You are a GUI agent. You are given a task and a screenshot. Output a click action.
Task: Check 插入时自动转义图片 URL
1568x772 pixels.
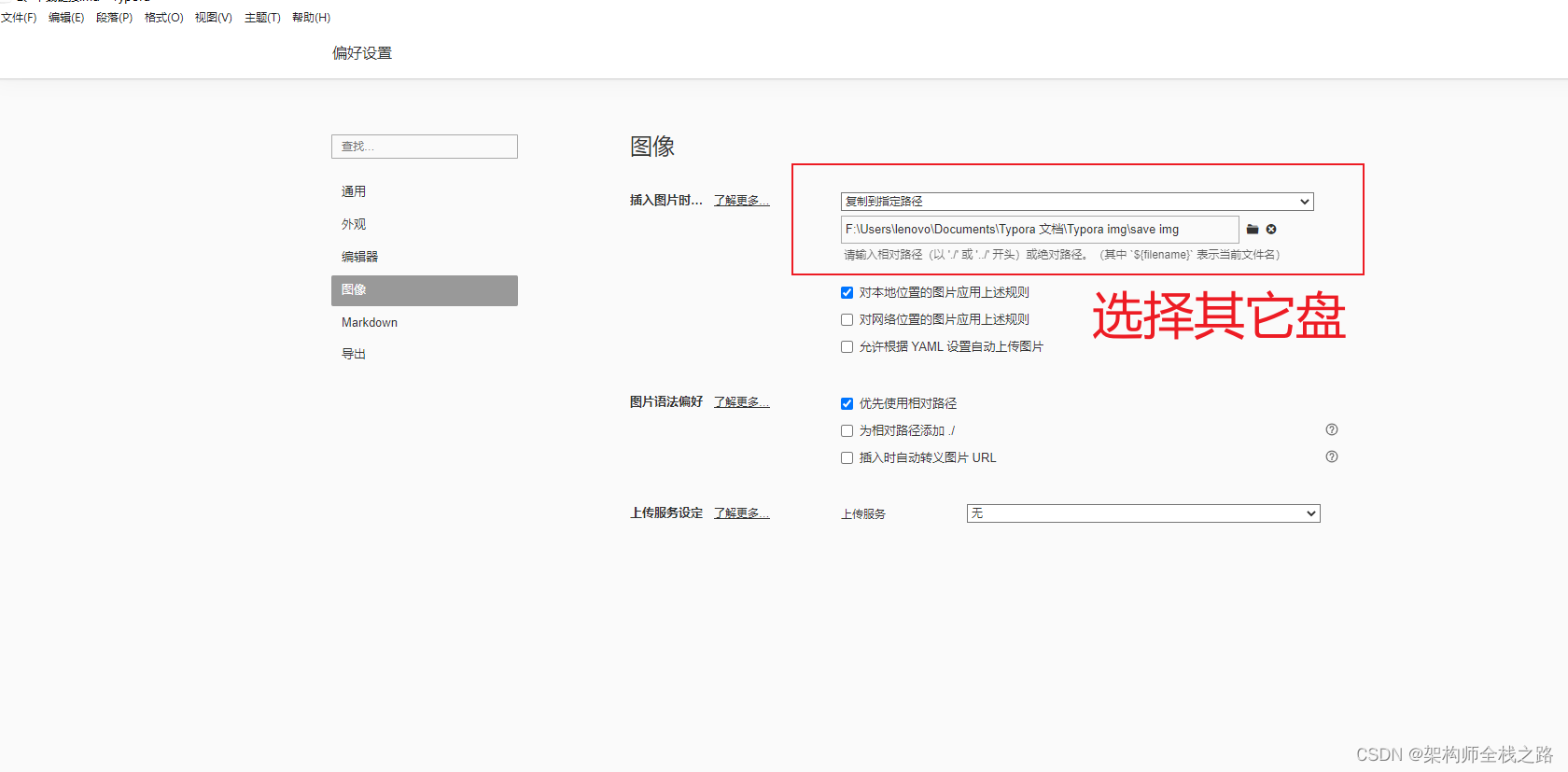point(847,458)
